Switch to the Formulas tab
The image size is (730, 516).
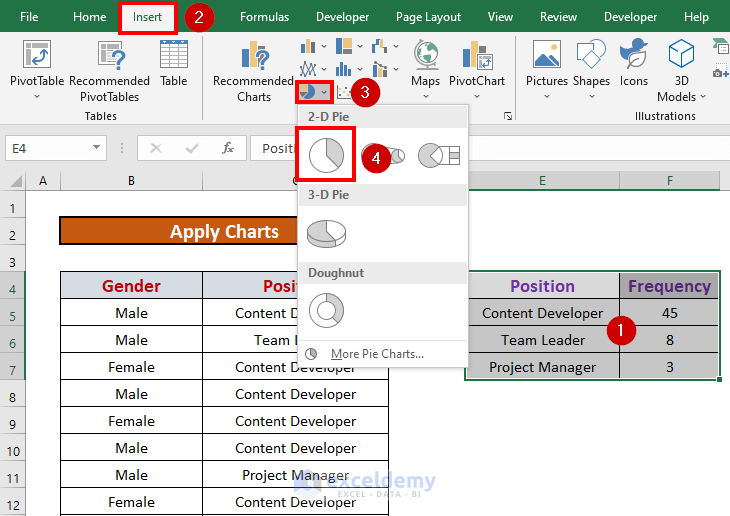click(x=264, y=17)
